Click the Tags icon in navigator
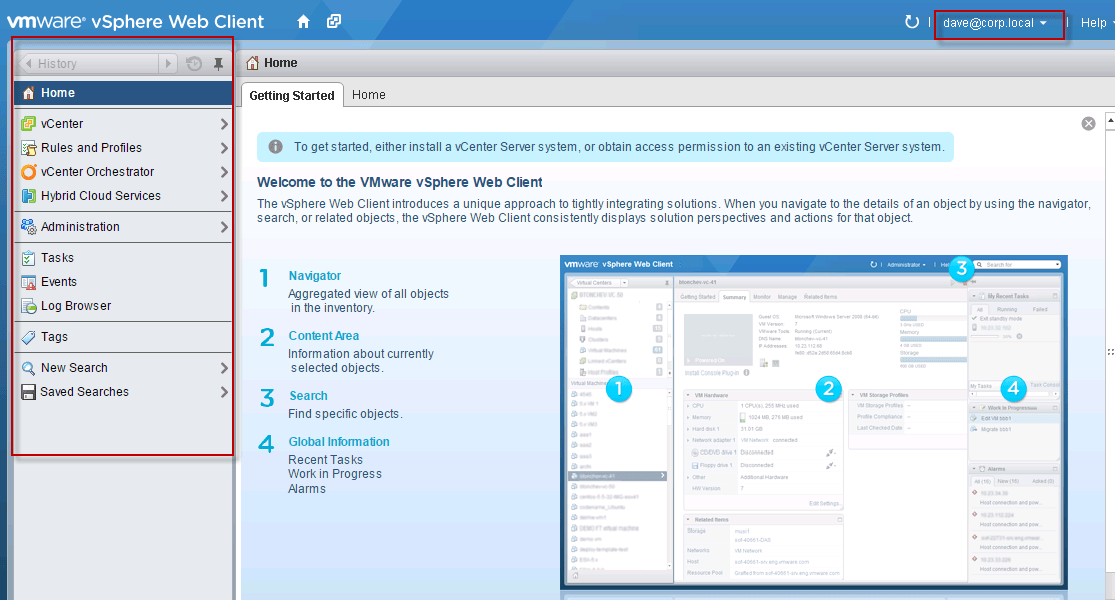Viewport: 1115px width, 600px height. pos(29,337)
